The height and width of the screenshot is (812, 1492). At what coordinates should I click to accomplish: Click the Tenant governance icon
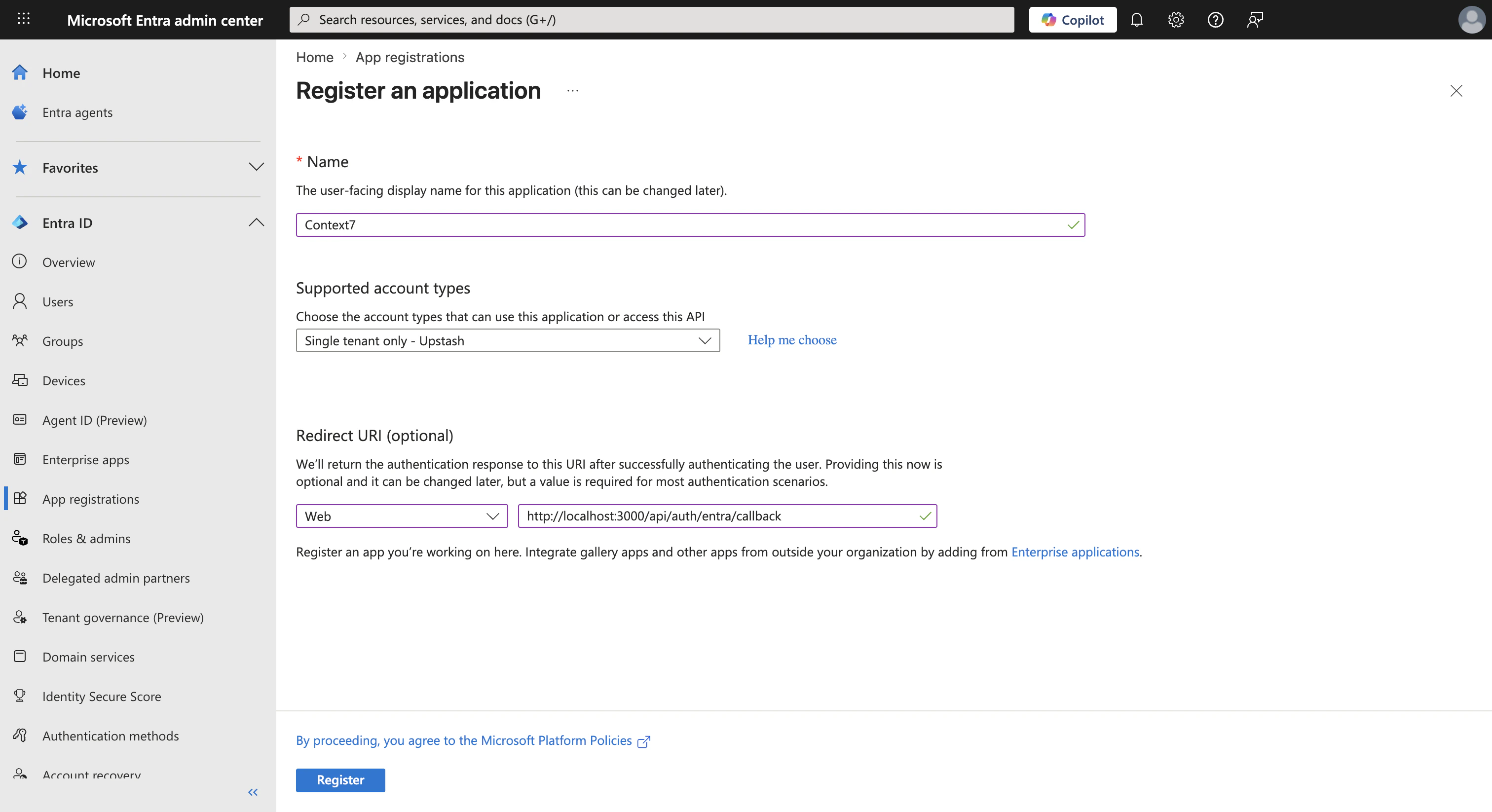[x=20, y=617]
